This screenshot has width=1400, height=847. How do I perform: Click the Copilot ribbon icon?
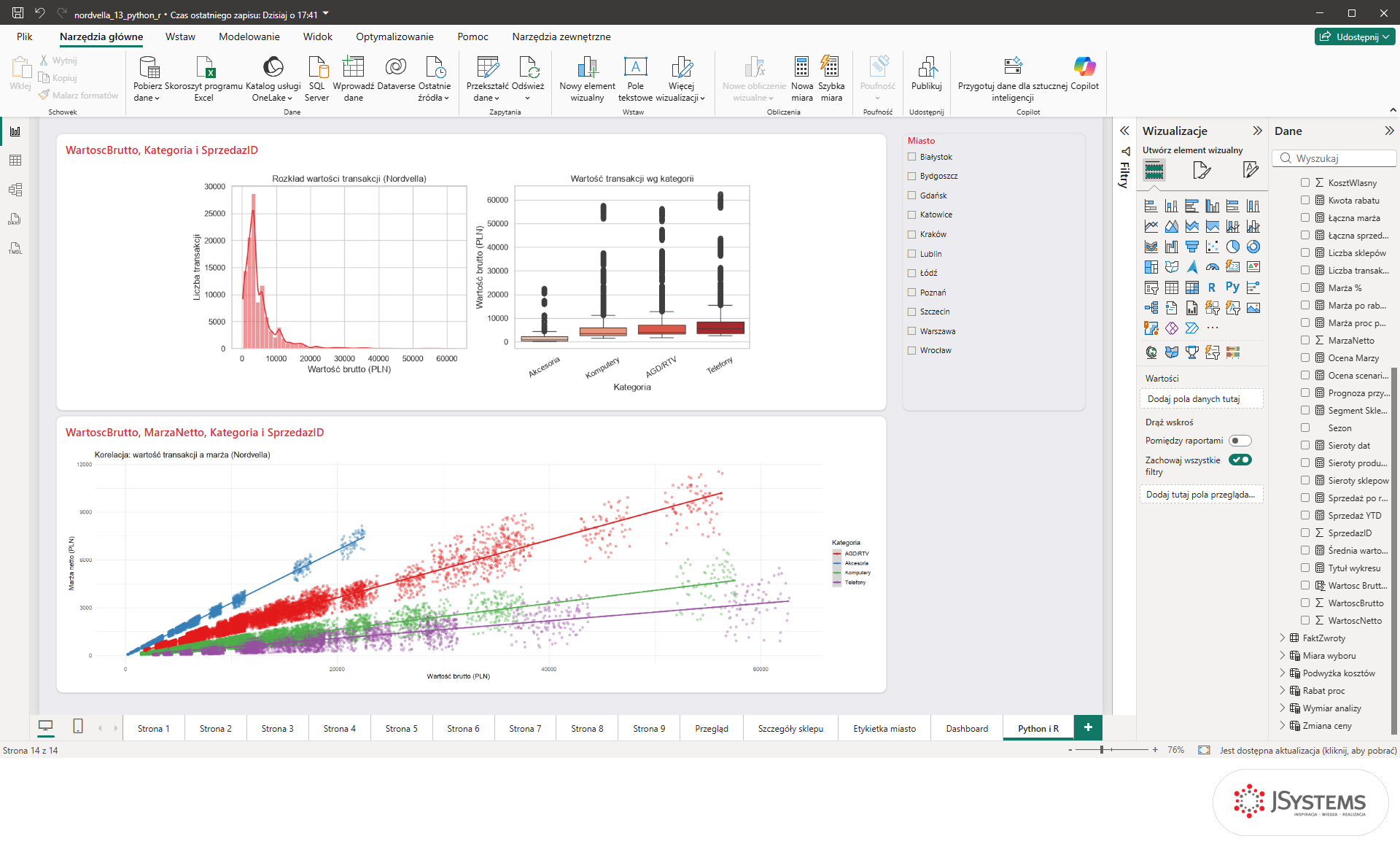tap(1084, 73)
